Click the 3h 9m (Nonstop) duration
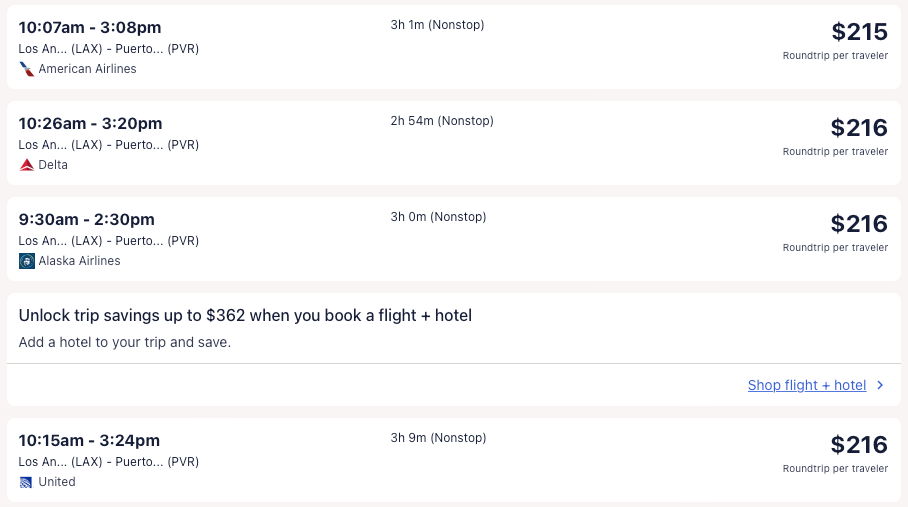This screenshot has width=908, height=507. point(437,438)
